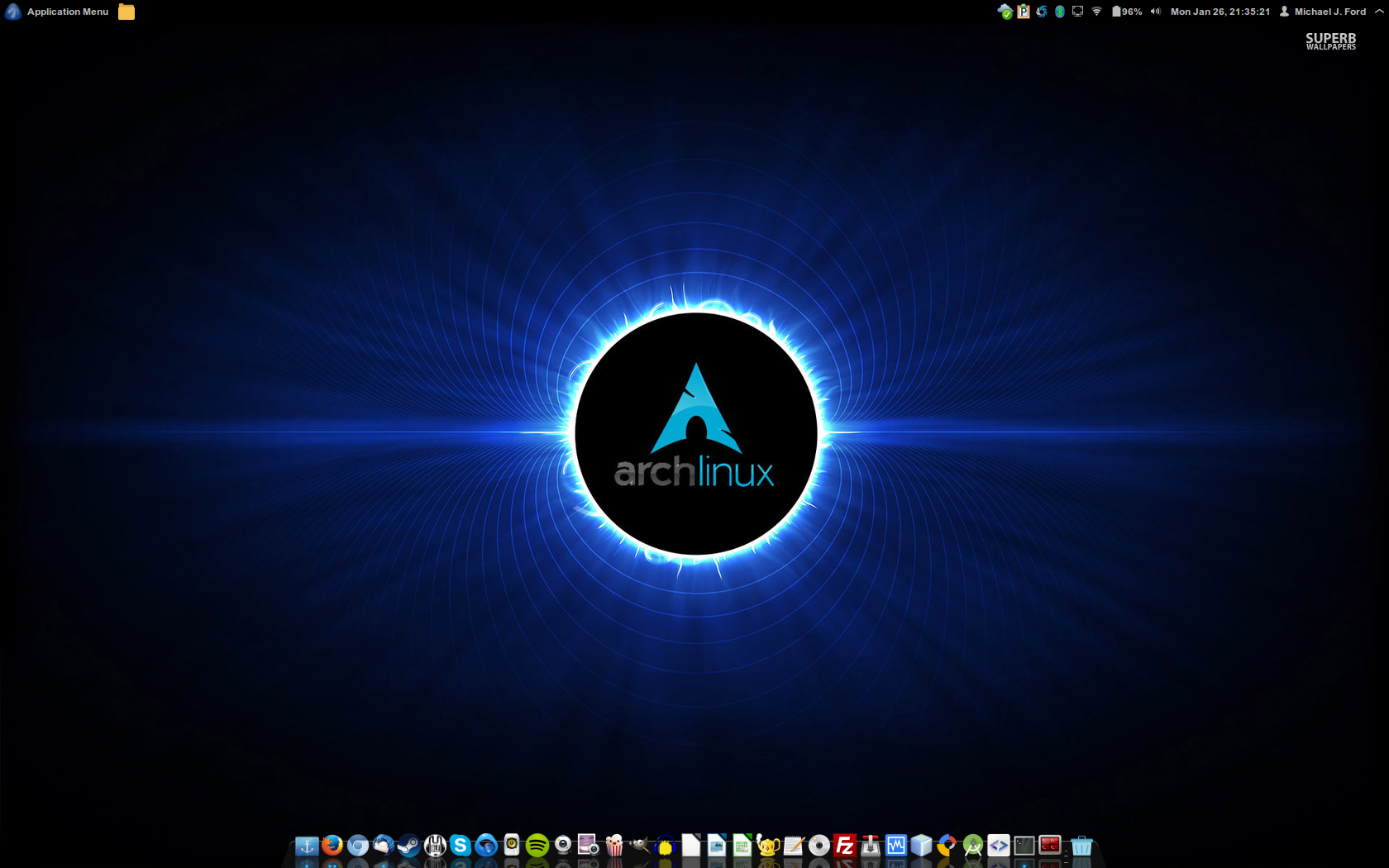This screenshot has width=1389, height=868.
Task: Click the blue globe browser dock icon
Action: point(486,846)
